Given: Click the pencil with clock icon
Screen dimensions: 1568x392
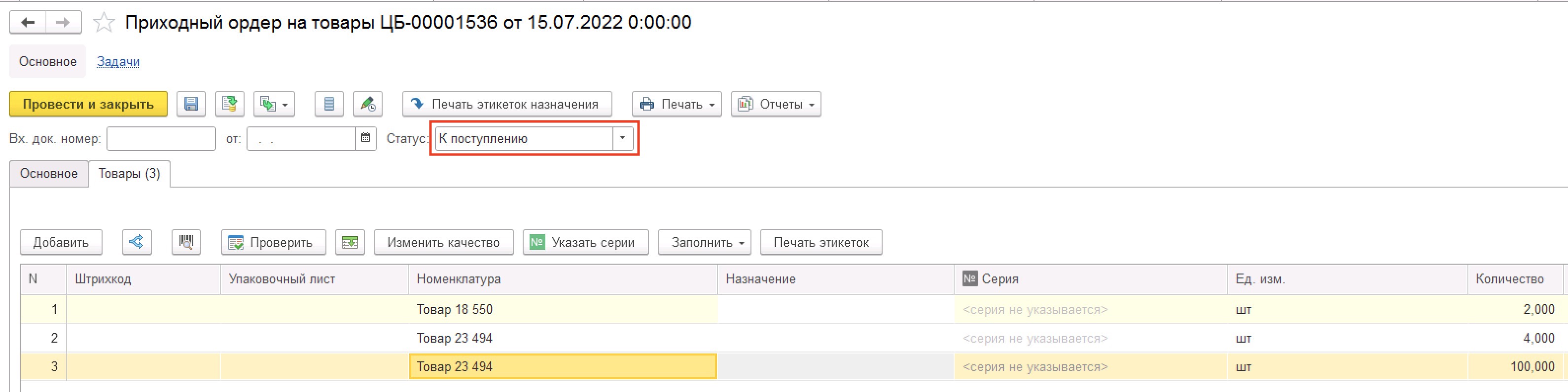Looking at the screenshot, I should 368,104.
